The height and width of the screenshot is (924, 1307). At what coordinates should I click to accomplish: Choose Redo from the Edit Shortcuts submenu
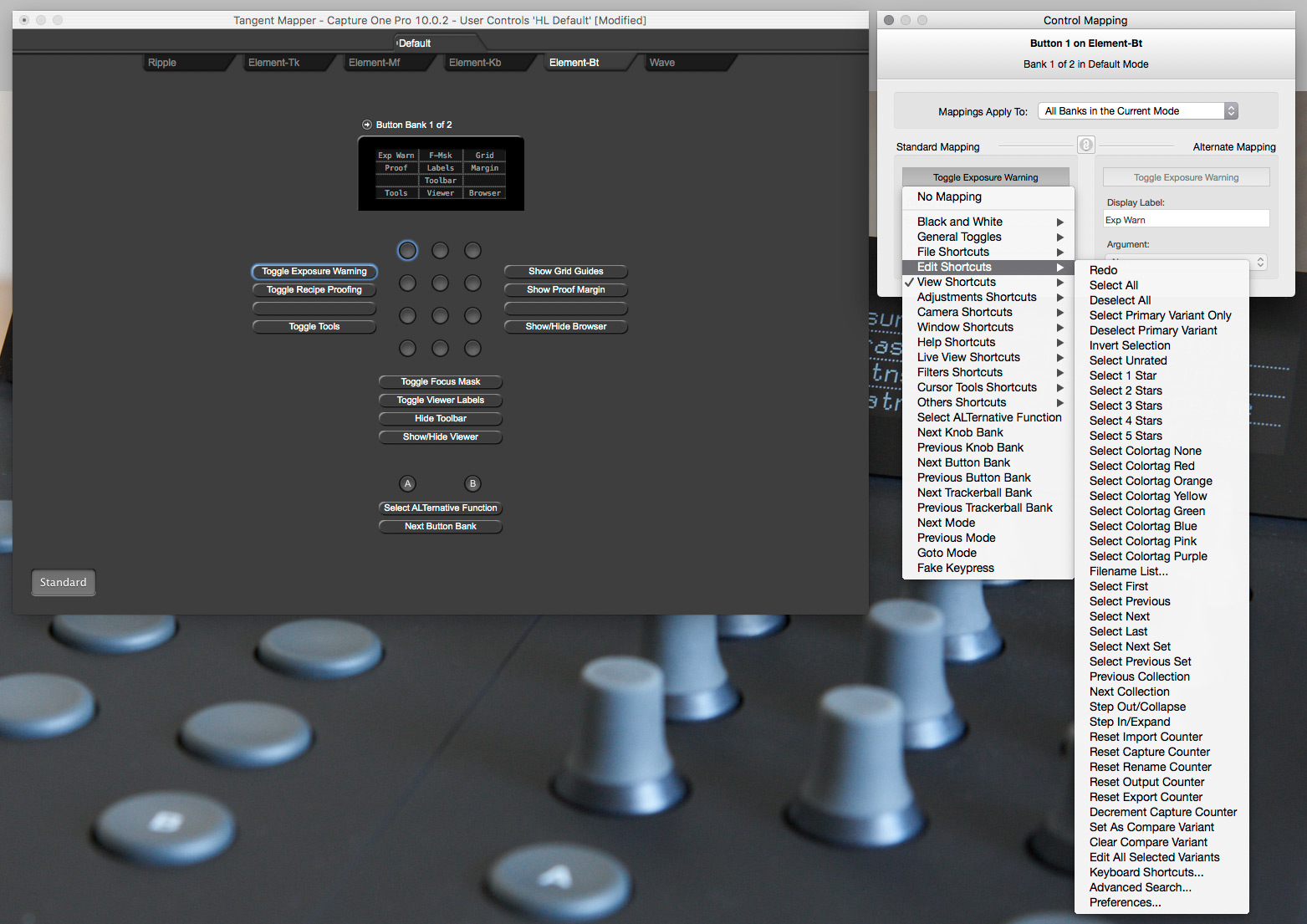click(x=1103, y=269)
